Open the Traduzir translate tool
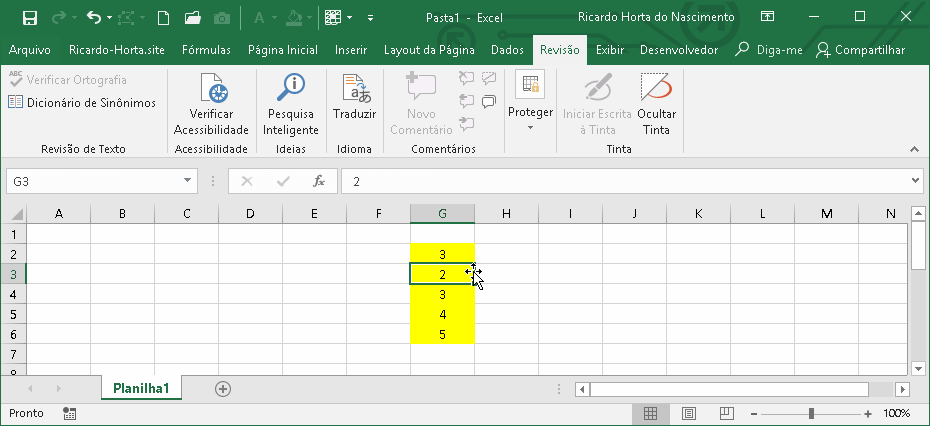Image resolution: width=930 pixels, height=426 pixels. point(355,97)
